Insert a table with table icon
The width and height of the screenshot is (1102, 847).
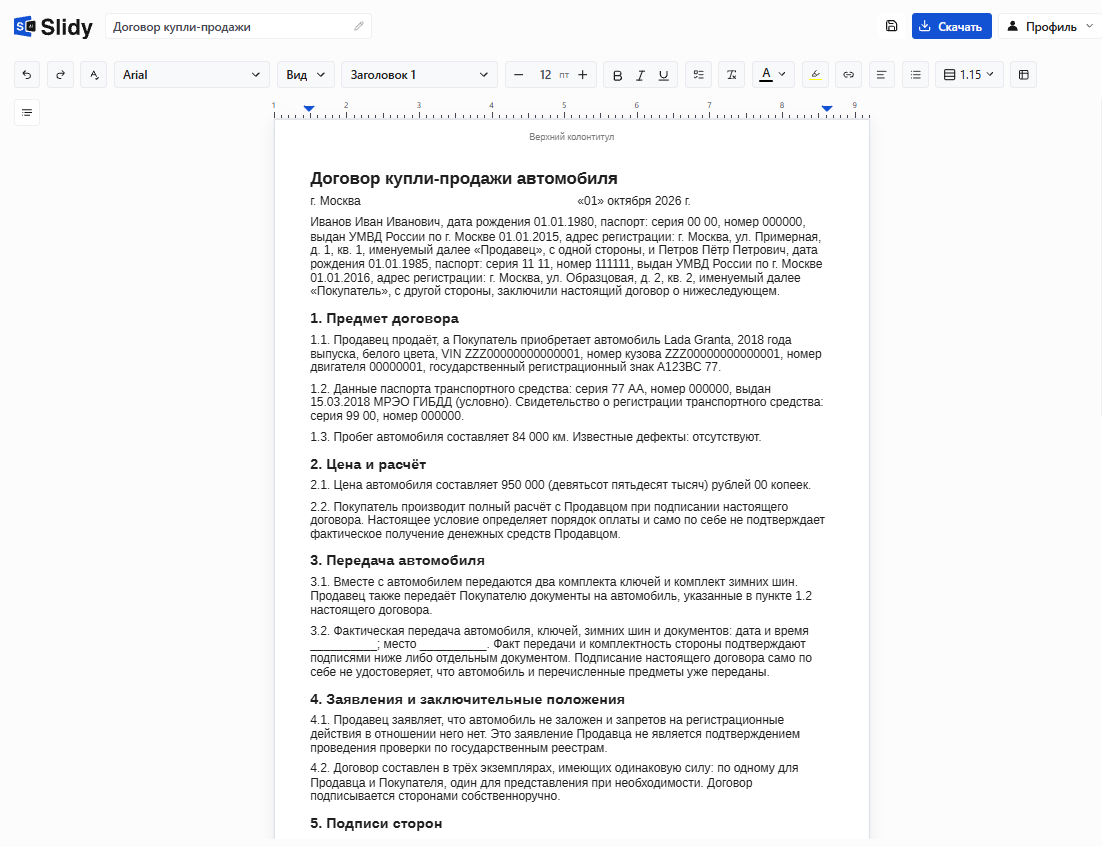(1023, 75)
